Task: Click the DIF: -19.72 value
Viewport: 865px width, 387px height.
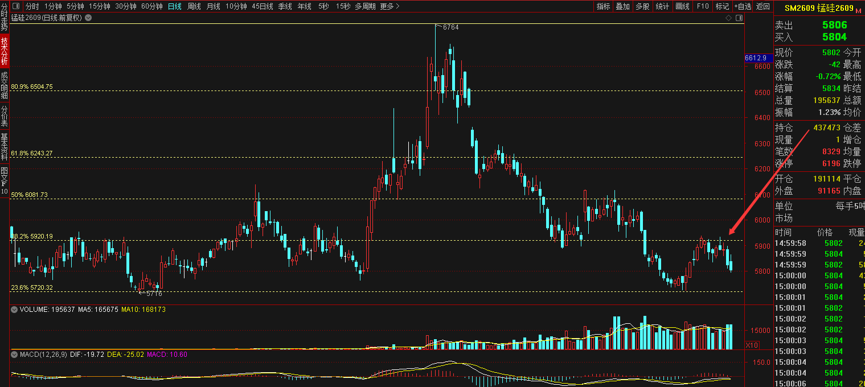Action: [86, 354]
